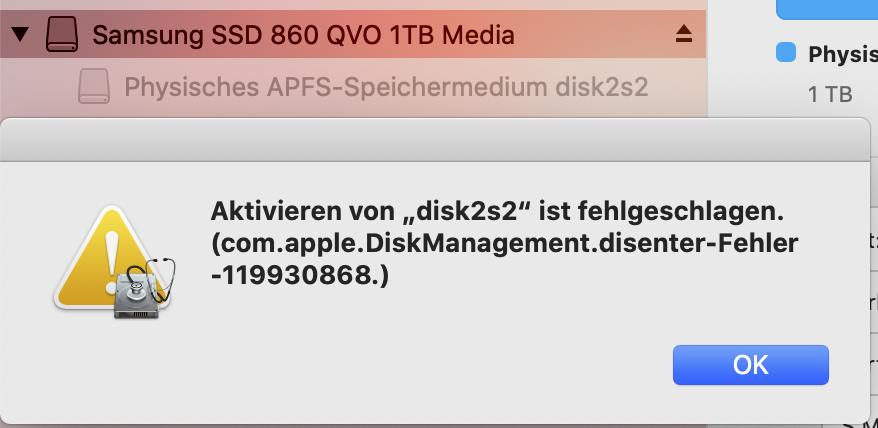
Task: Click the blue Physis legend color square
Action: [786, 51]
